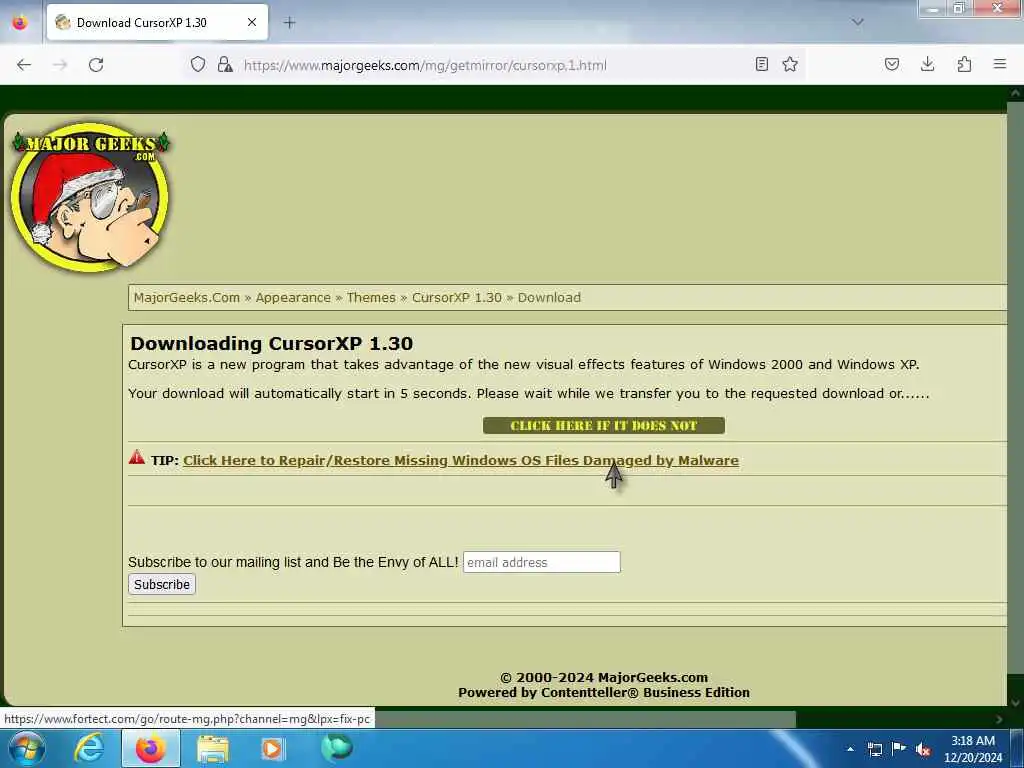Viewport: 1024px width, 768px height.
Task: Open a new browser tab
Action: pos(289,22)
